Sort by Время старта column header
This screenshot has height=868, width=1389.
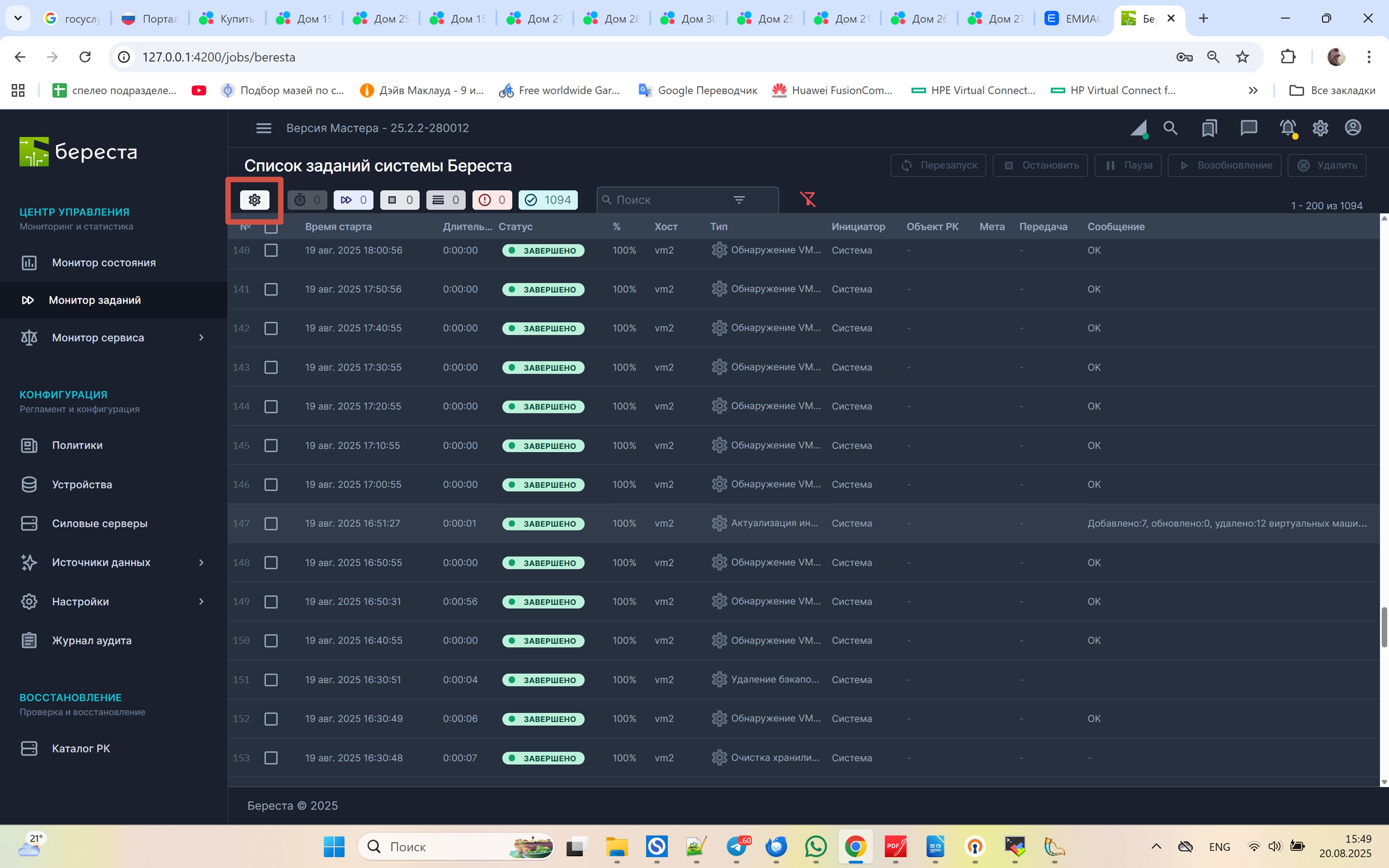338,227
